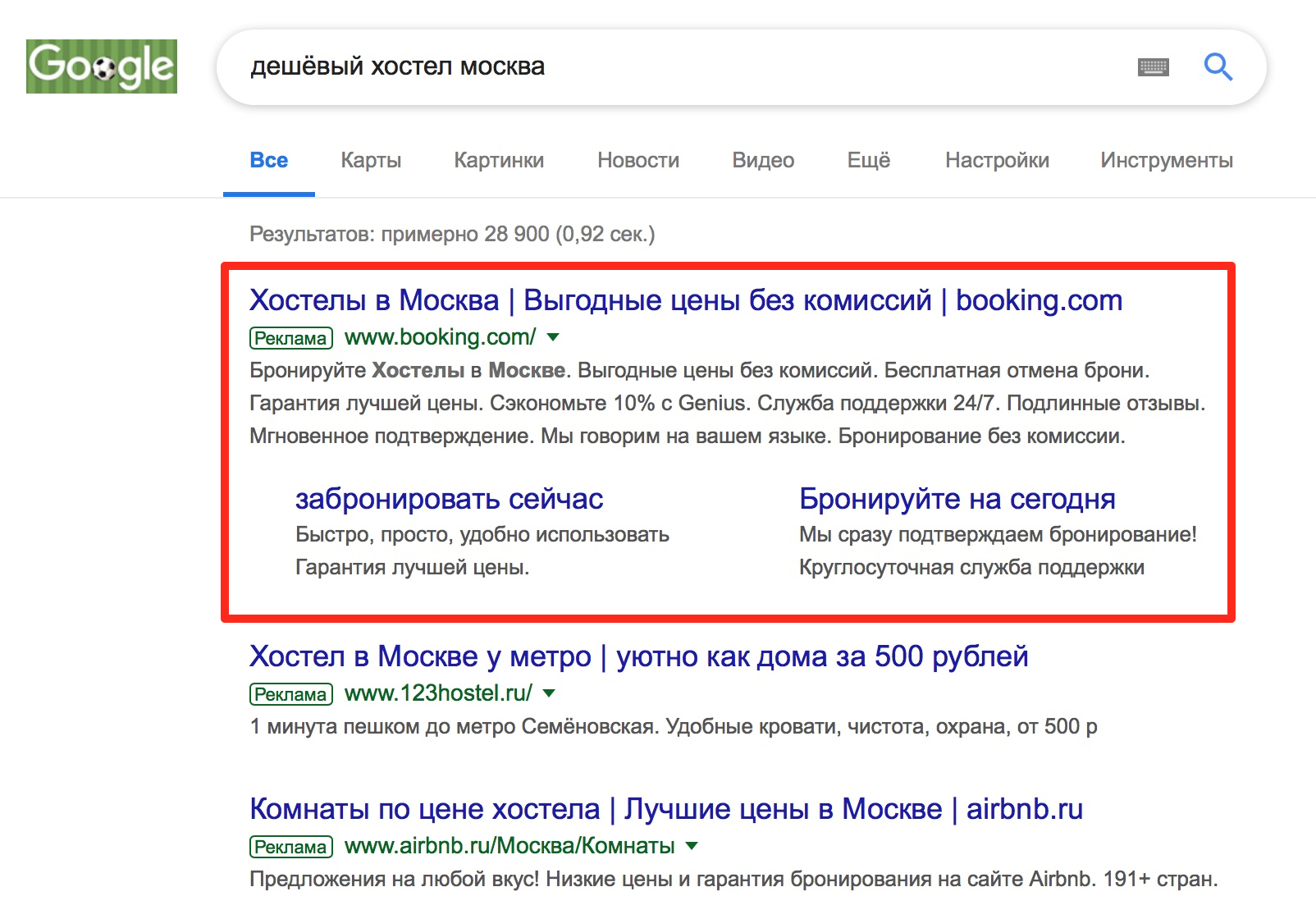Select the Все results tab
This screenshot has width=1316, height=919.
(269, 160)
